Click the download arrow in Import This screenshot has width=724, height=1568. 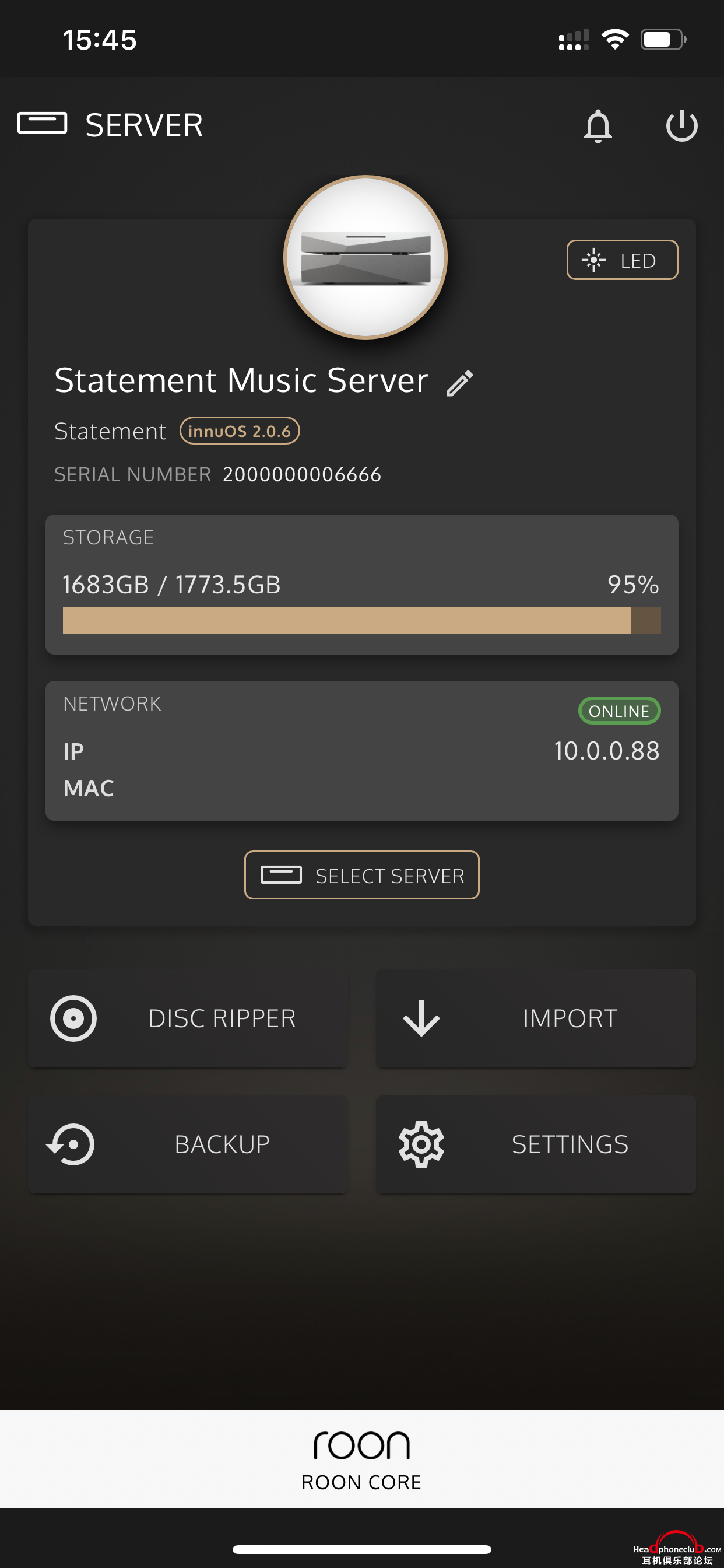tap(421, 1019)
